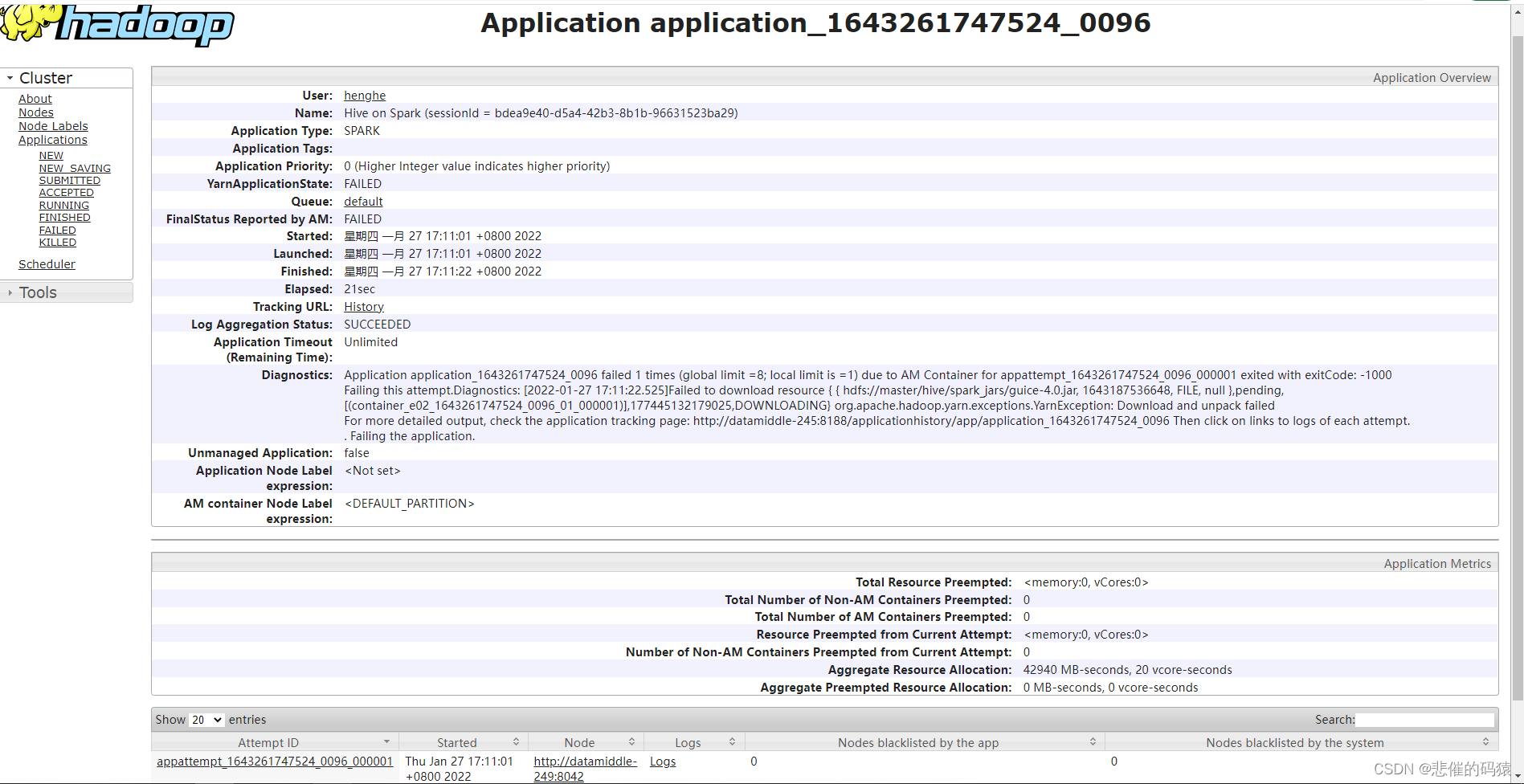Sort by Logs column arrows
Image resolution: width=1524 pixels, height=784 pixels.
click(x=732, y=742)
